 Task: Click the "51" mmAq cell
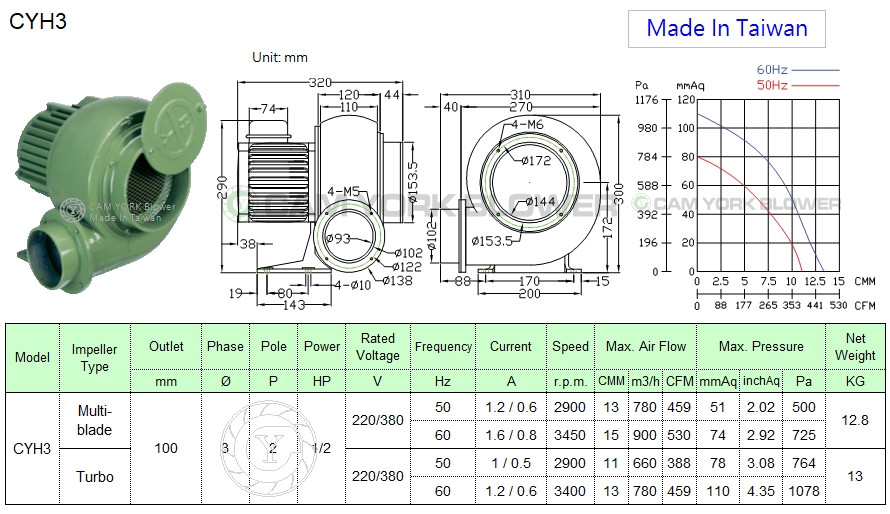click(718, 407)
